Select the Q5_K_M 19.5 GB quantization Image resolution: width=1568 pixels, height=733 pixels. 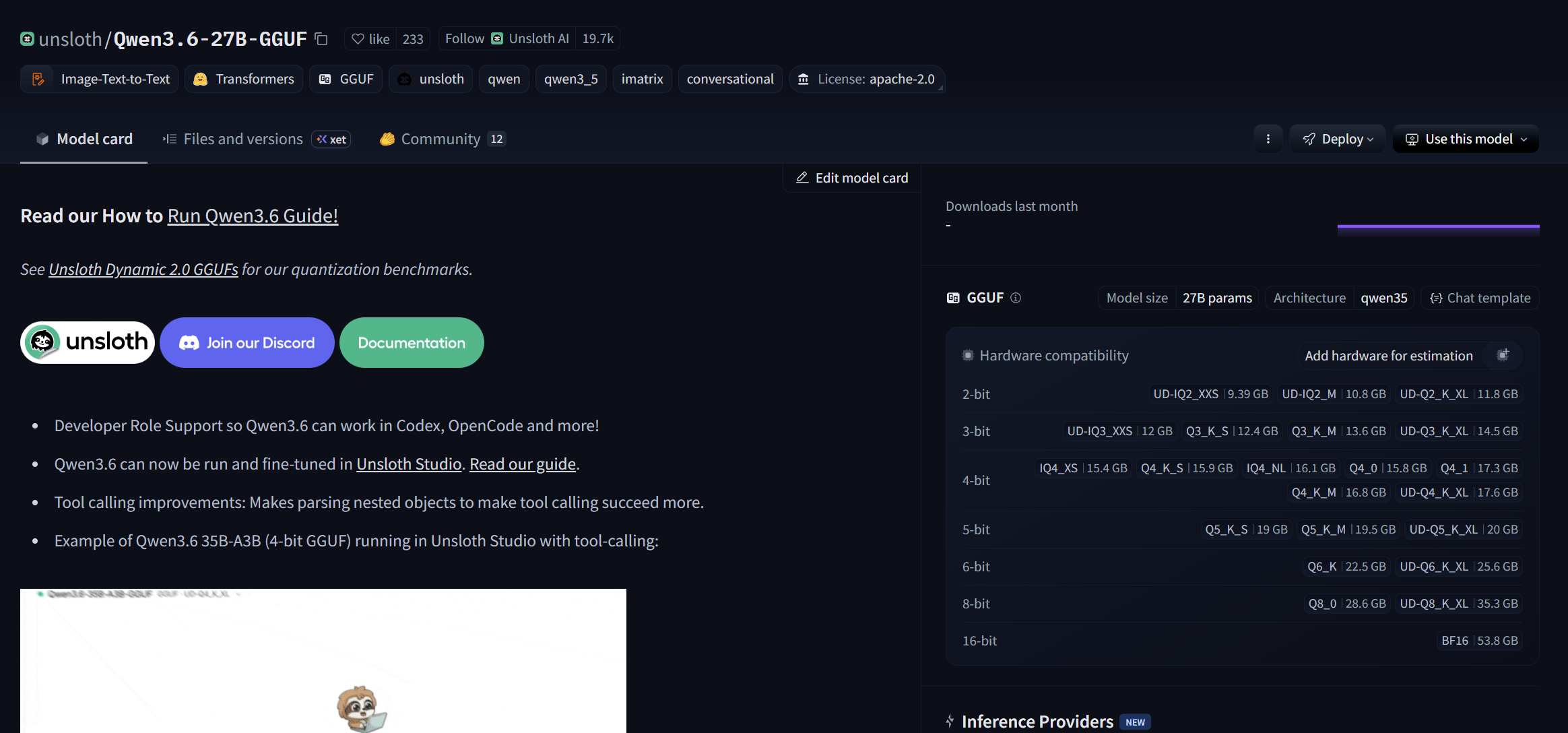tap(1348, 530)
